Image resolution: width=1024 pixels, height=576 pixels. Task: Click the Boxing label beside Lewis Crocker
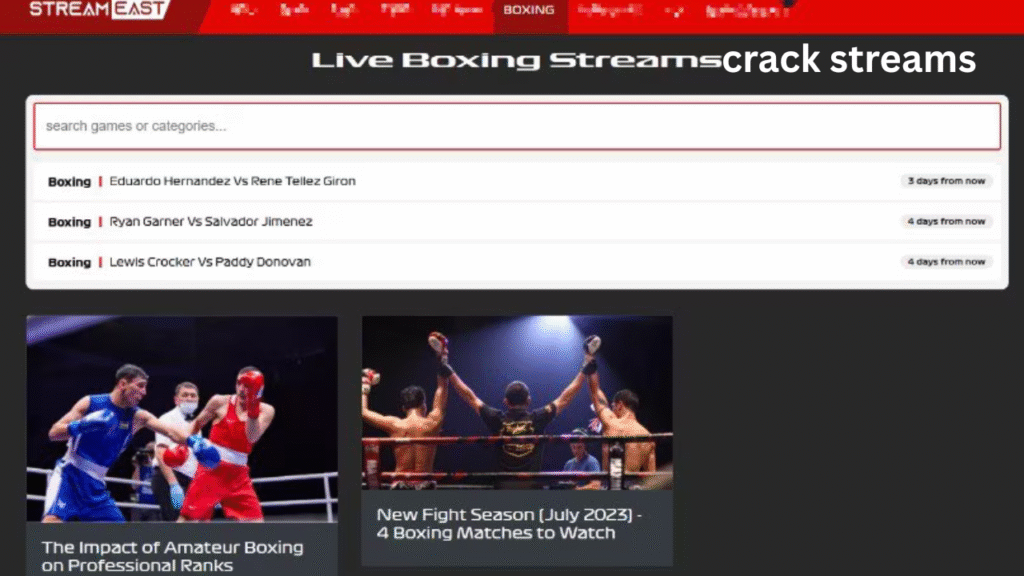pyautogui.click(x=69, y=263)
